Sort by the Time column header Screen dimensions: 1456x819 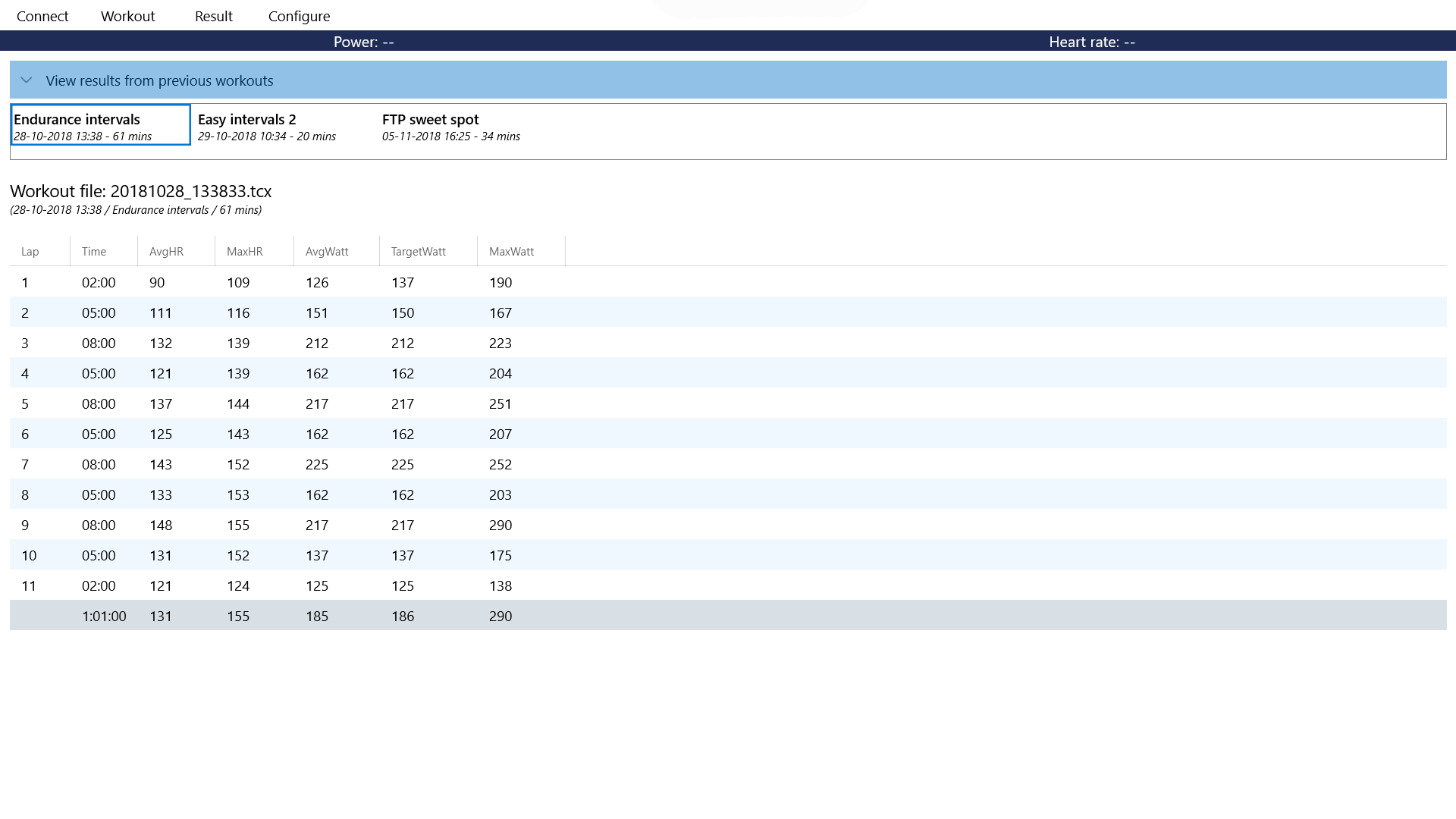pyautogui.click(x=94, y=252)
